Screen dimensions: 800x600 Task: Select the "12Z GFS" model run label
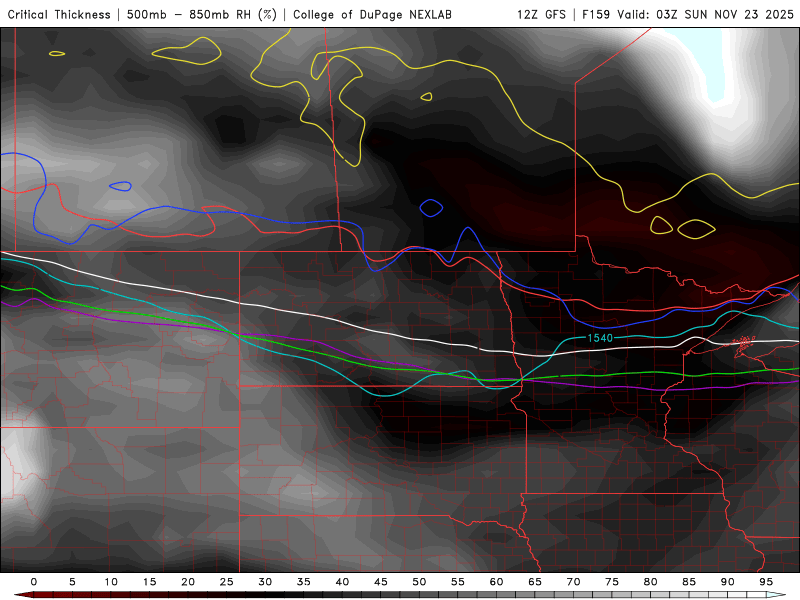(541, 15)
